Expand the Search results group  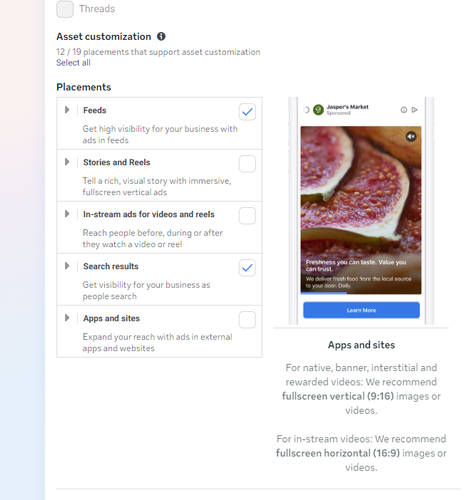pos(67,266)
